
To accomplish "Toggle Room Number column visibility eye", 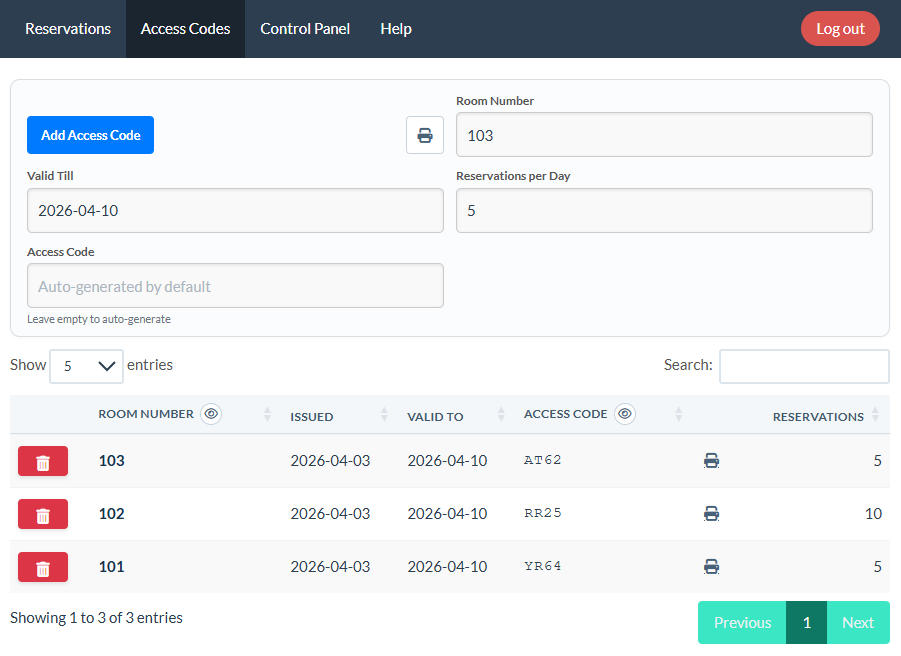I will point(210,414).
